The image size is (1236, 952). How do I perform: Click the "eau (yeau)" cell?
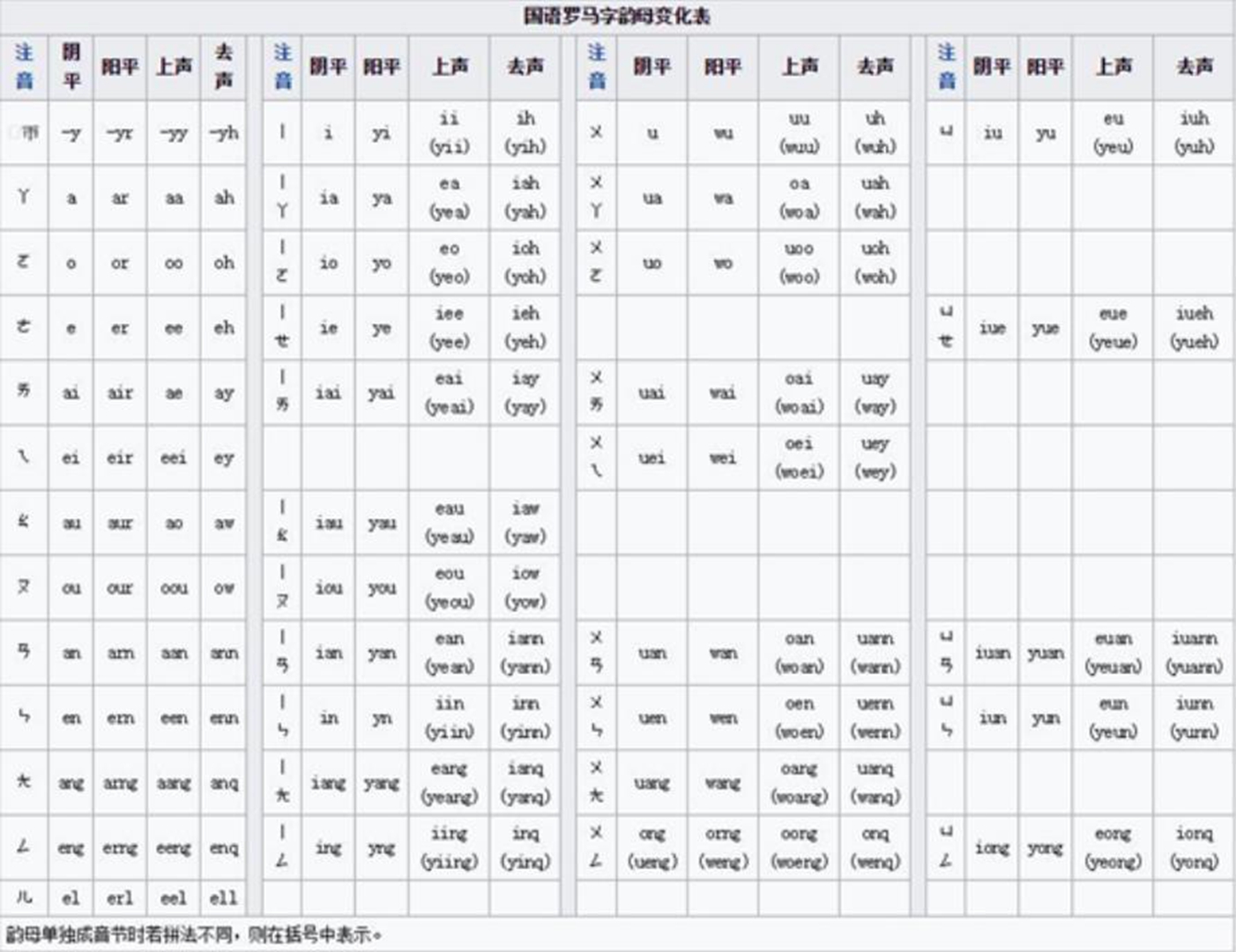449,524
